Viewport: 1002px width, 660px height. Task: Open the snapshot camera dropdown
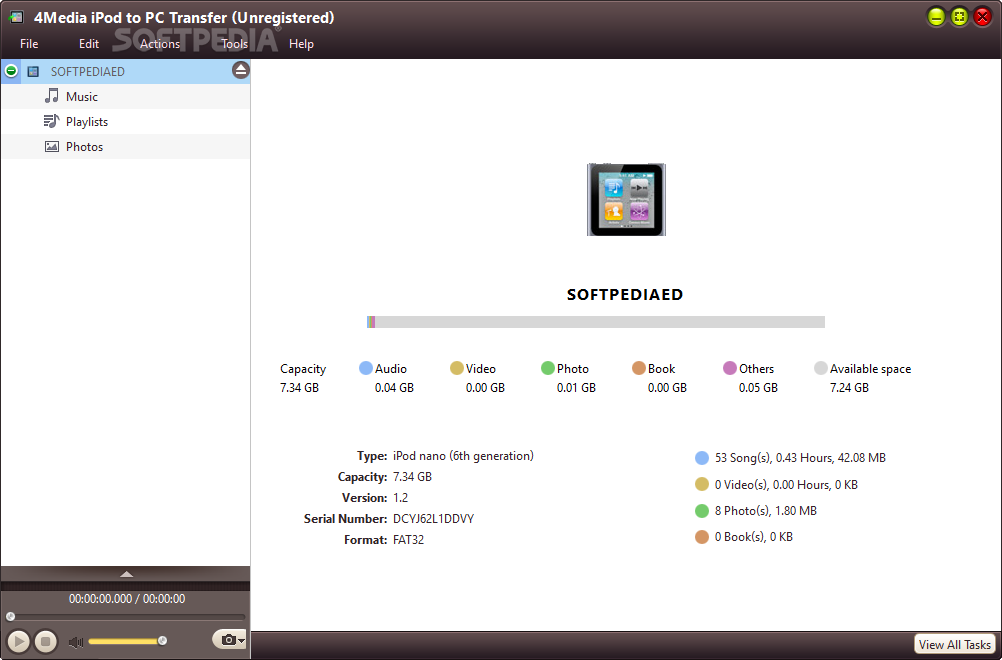(229, 639)
